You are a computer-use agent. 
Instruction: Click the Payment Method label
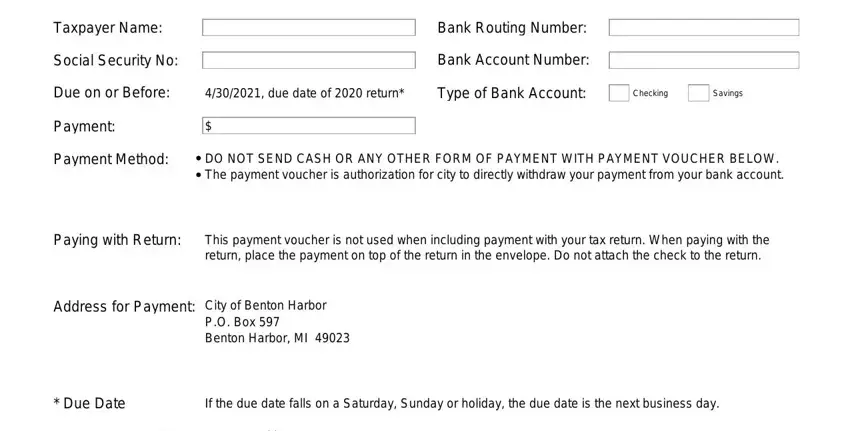click(111, 159)
